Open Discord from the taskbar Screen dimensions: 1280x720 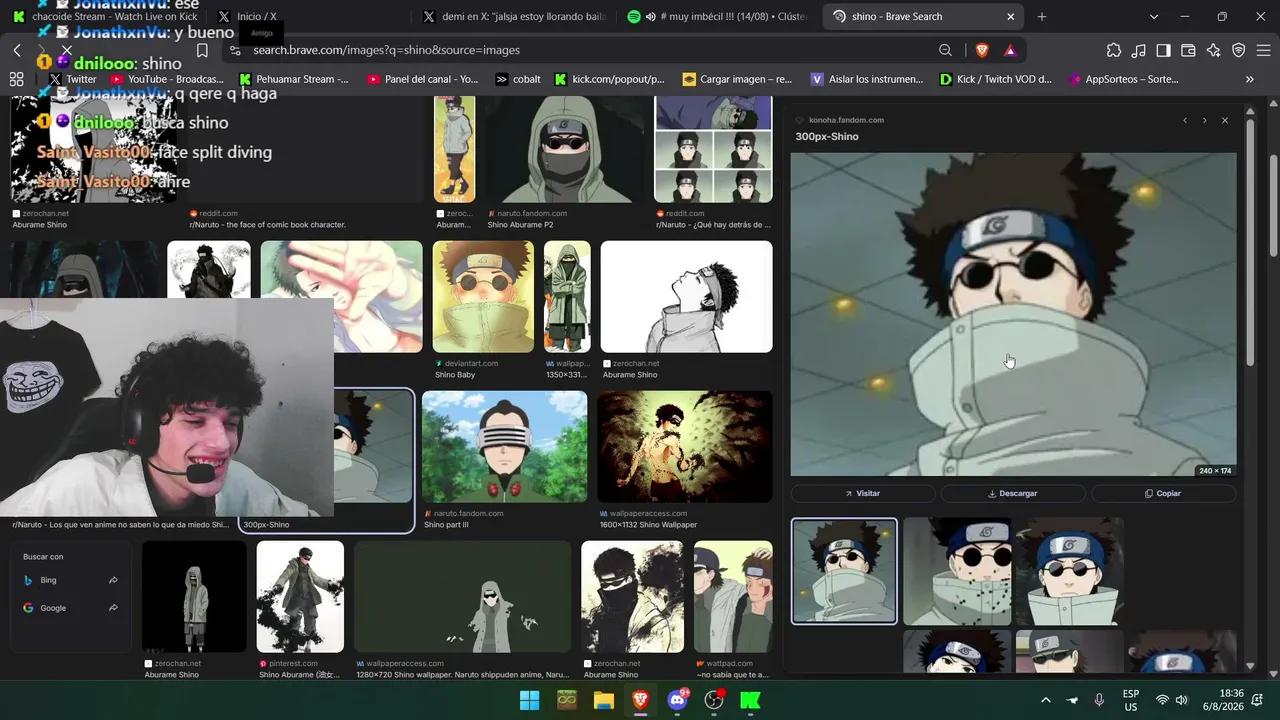(x=677, y=700)
